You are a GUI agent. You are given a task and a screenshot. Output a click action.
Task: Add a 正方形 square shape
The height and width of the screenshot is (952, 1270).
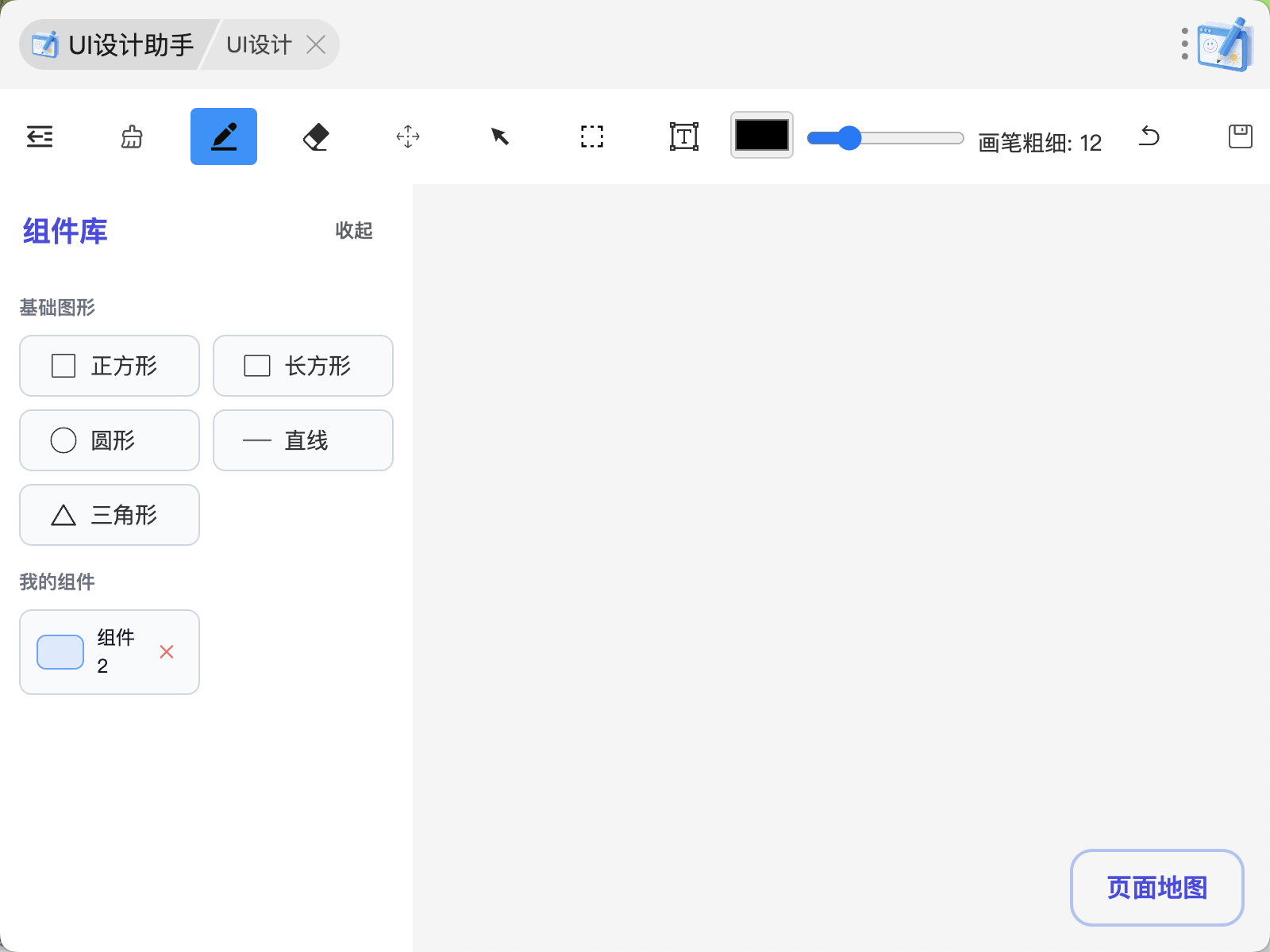[x=110, y=366]
